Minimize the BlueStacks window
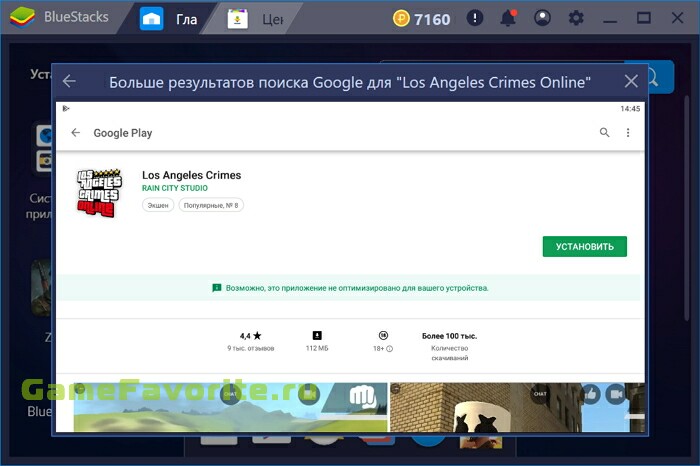Image resolution: width=700 pixels, height=466 pixels. pyautogui.click(x=610, y=21)
